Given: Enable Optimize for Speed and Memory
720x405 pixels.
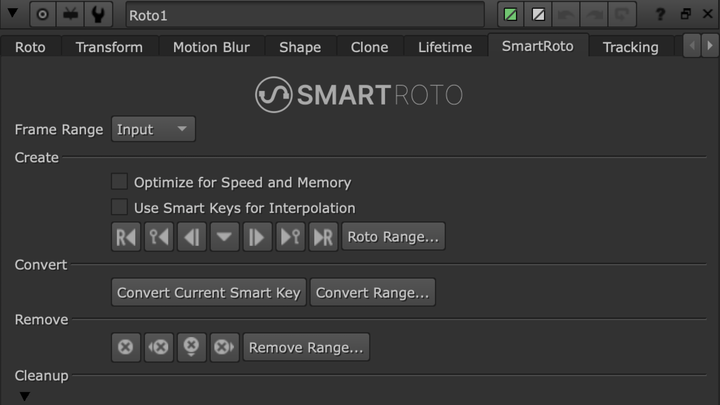Looking at the screenshot, I should pos(119,181).
